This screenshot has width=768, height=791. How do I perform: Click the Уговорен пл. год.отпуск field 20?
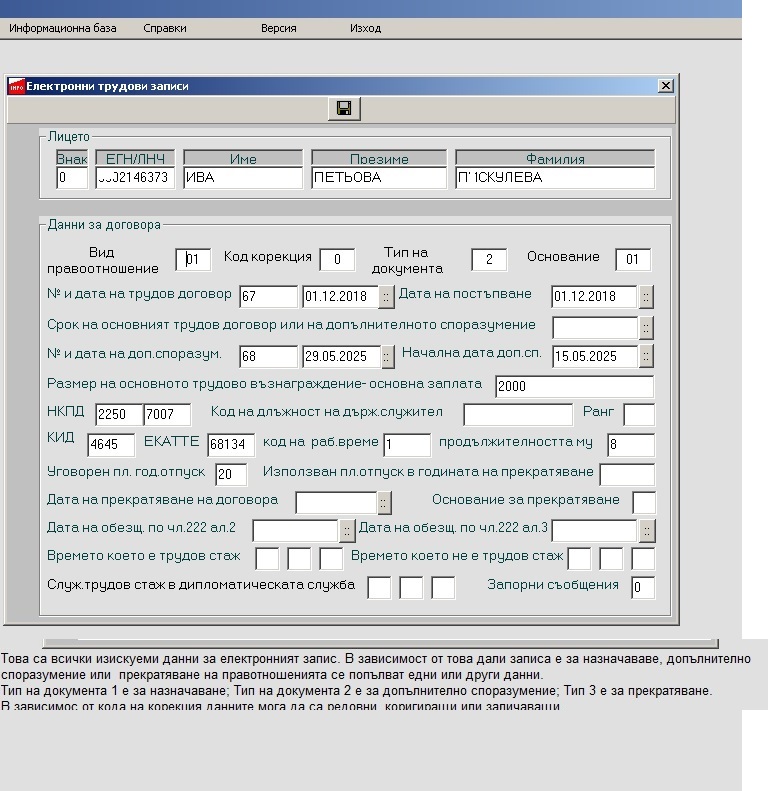point(231,475)
